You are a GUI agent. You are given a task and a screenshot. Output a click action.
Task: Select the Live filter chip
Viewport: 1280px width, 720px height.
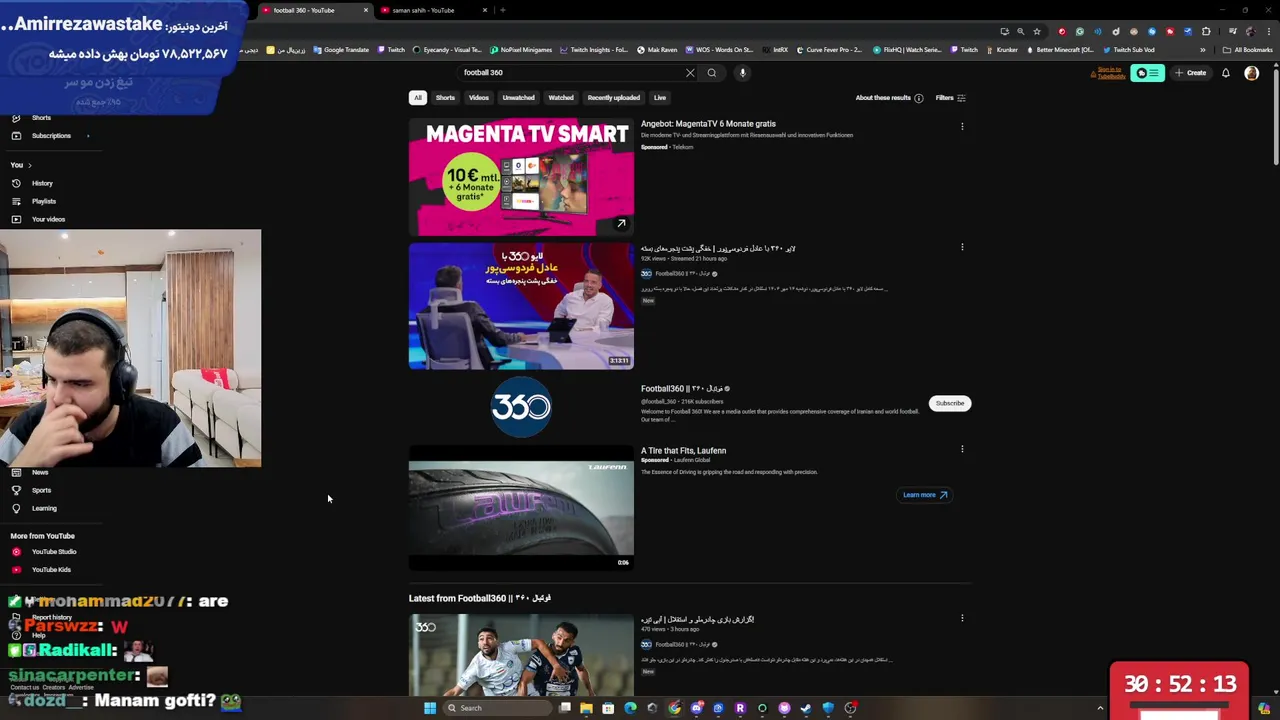click(660, 98)
